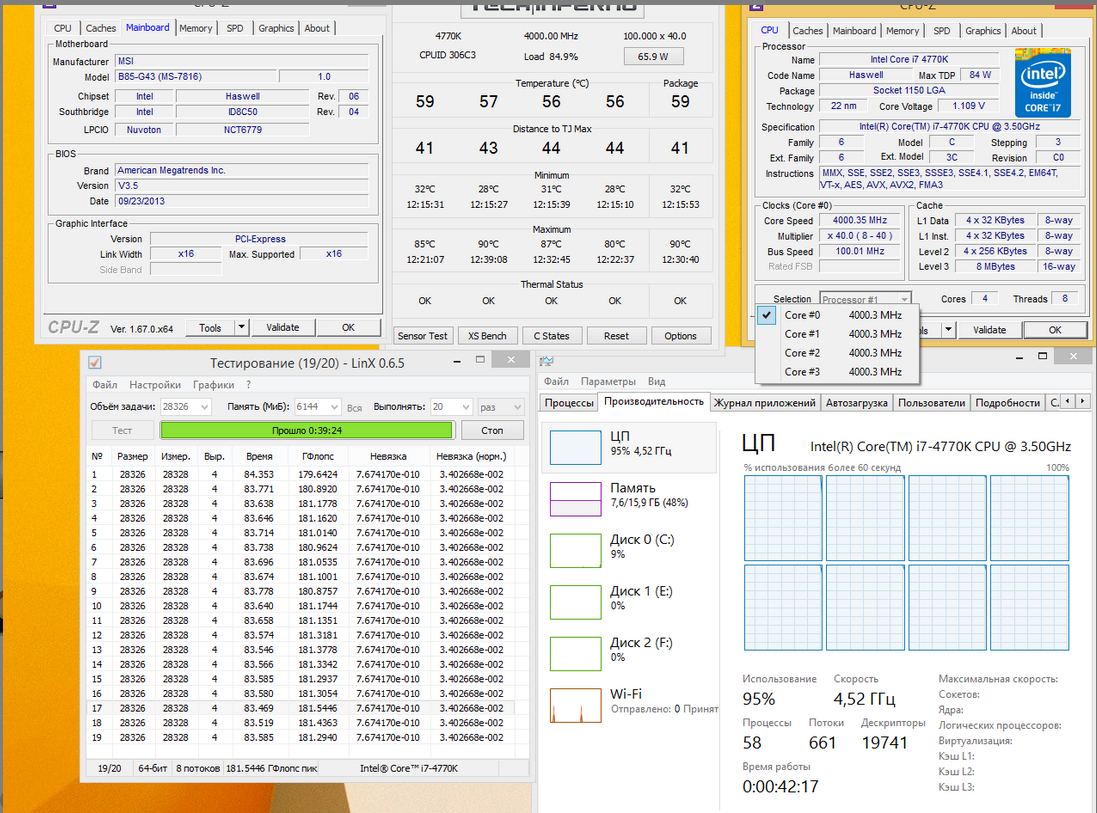The image size is (1097, 813).
Task: Open the Память (МиБ) 6144 dropdown
Action: click(317, 406)
